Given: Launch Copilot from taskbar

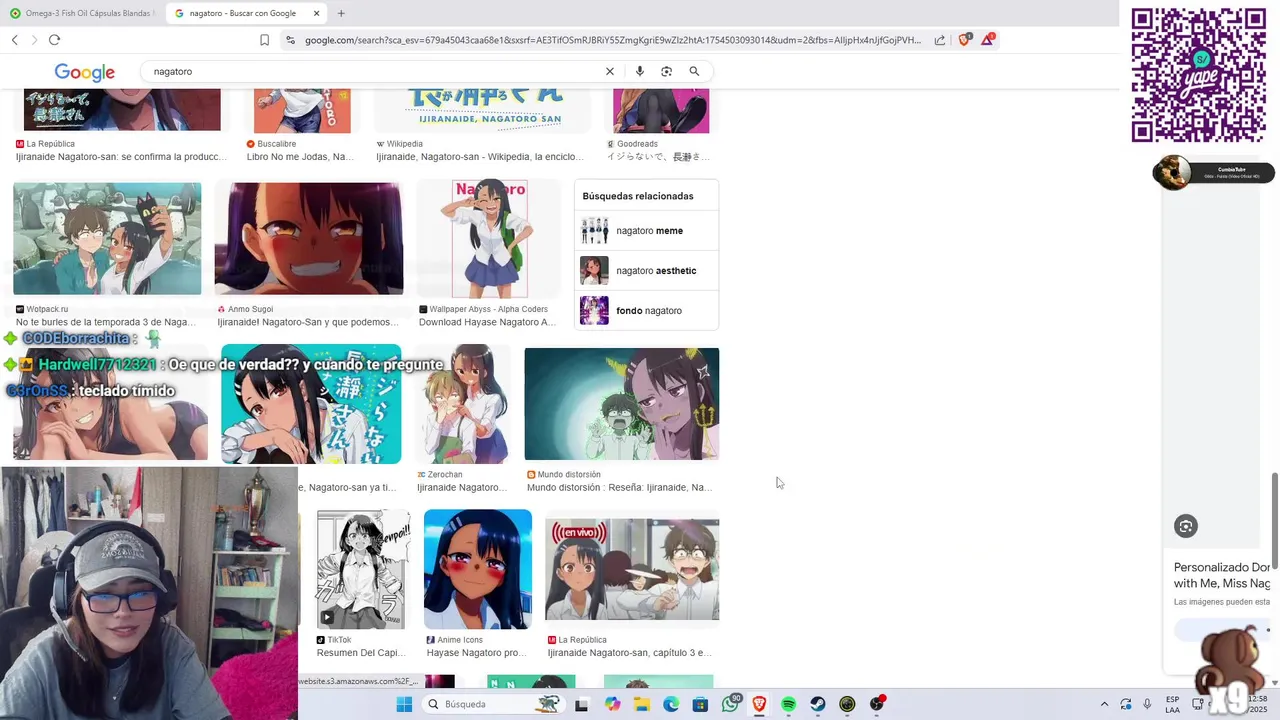Looking at the screenshot, I should tap(612, 704).
